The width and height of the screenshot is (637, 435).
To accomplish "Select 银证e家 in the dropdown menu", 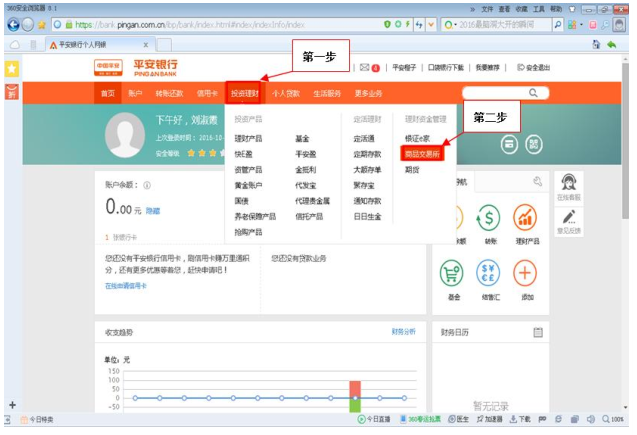I will (x=417, y=139).
